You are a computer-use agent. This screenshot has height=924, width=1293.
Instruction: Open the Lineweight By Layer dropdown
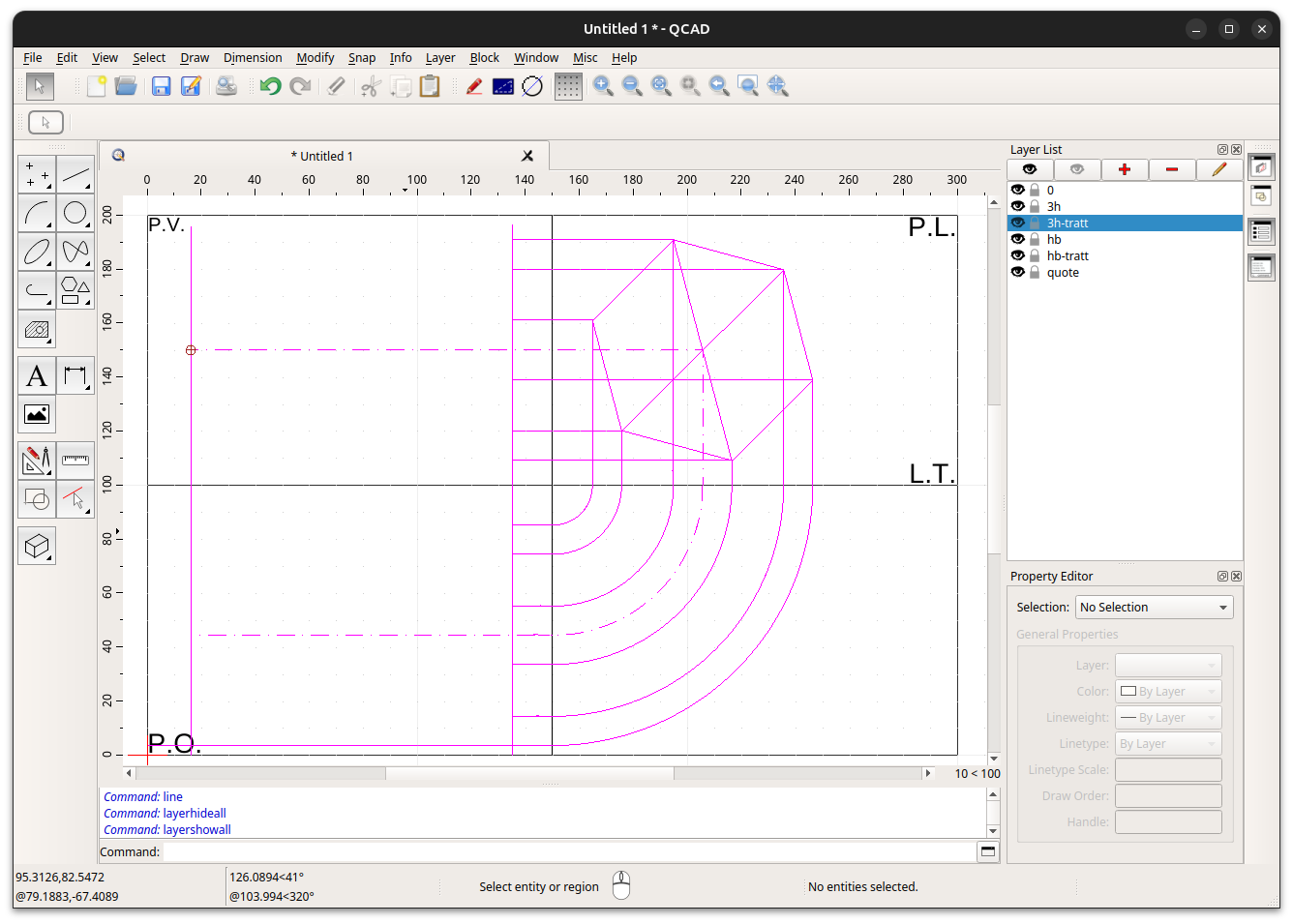[x=1168, y=718]
